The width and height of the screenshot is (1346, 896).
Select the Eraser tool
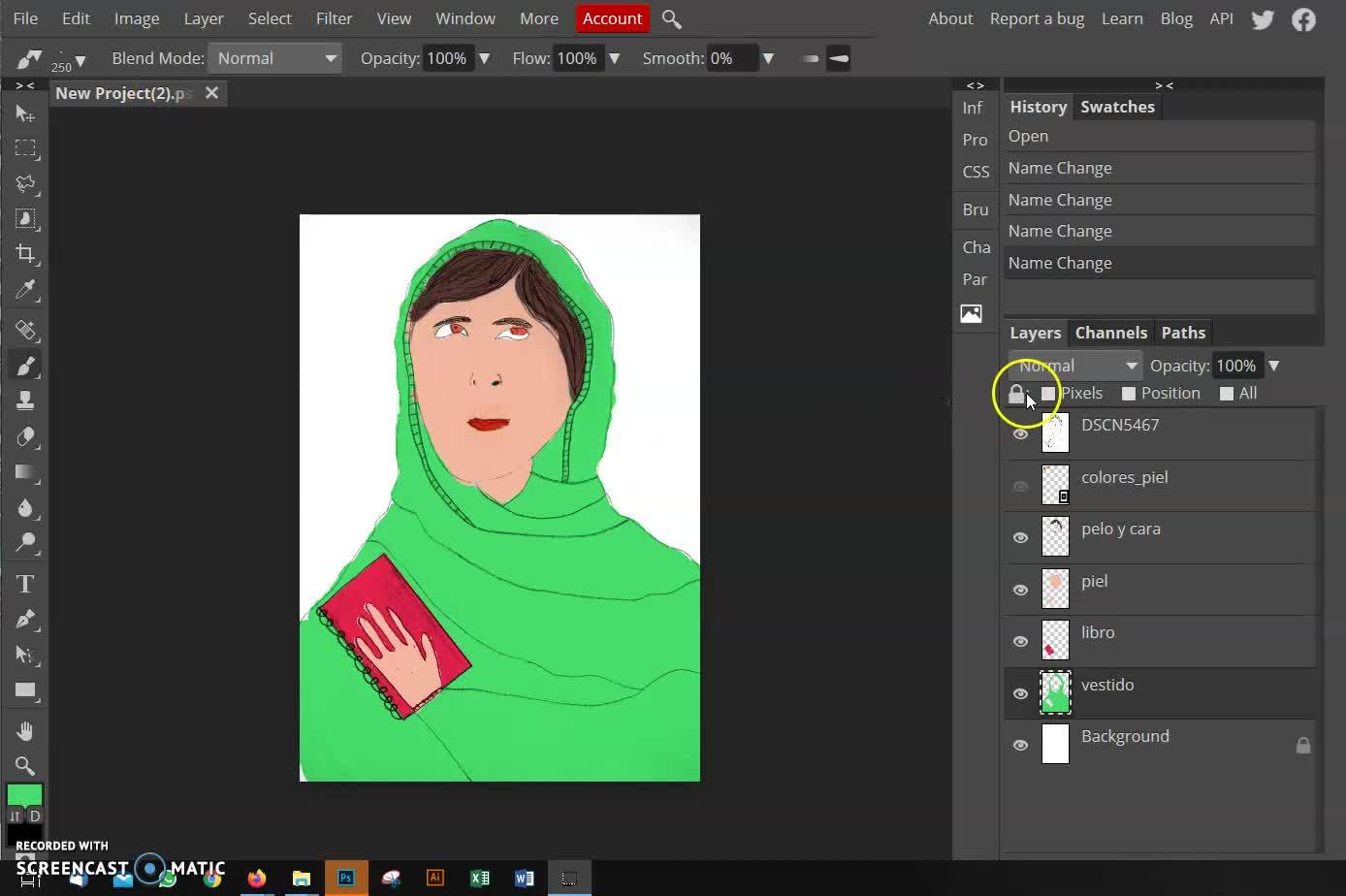point(25,436)
